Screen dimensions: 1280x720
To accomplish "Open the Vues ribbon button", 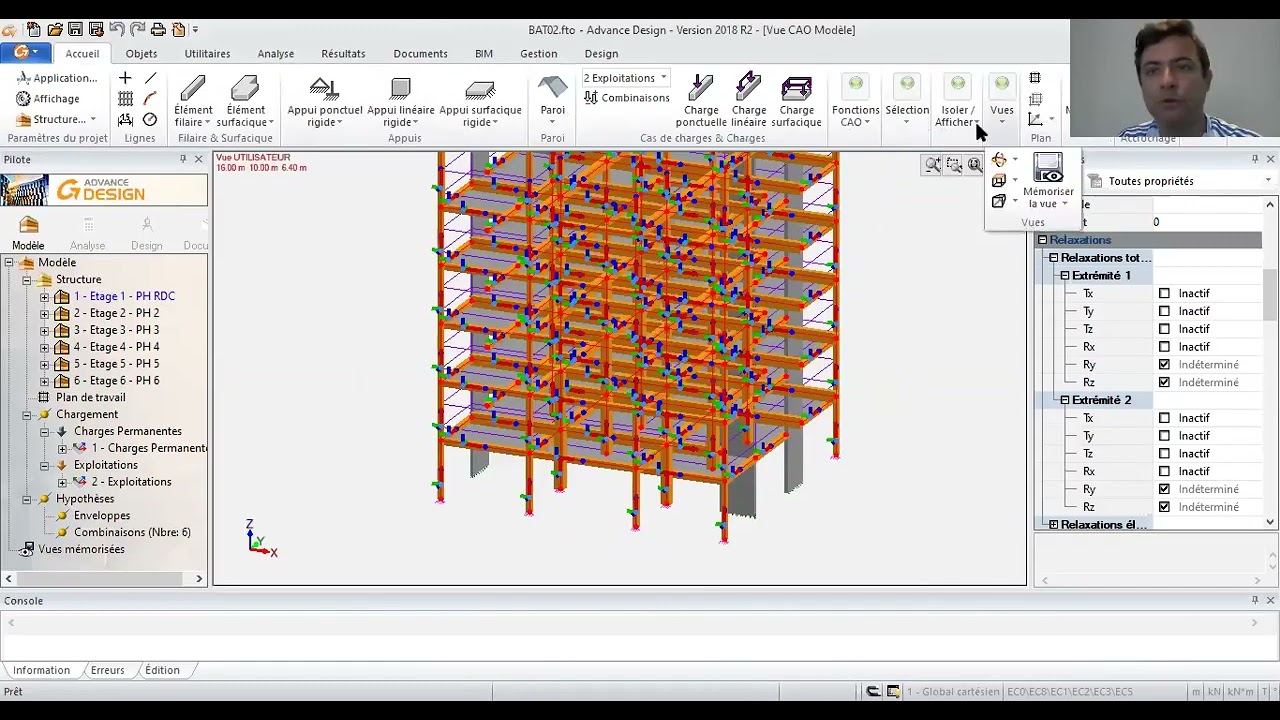I will tap(1002, 100).
